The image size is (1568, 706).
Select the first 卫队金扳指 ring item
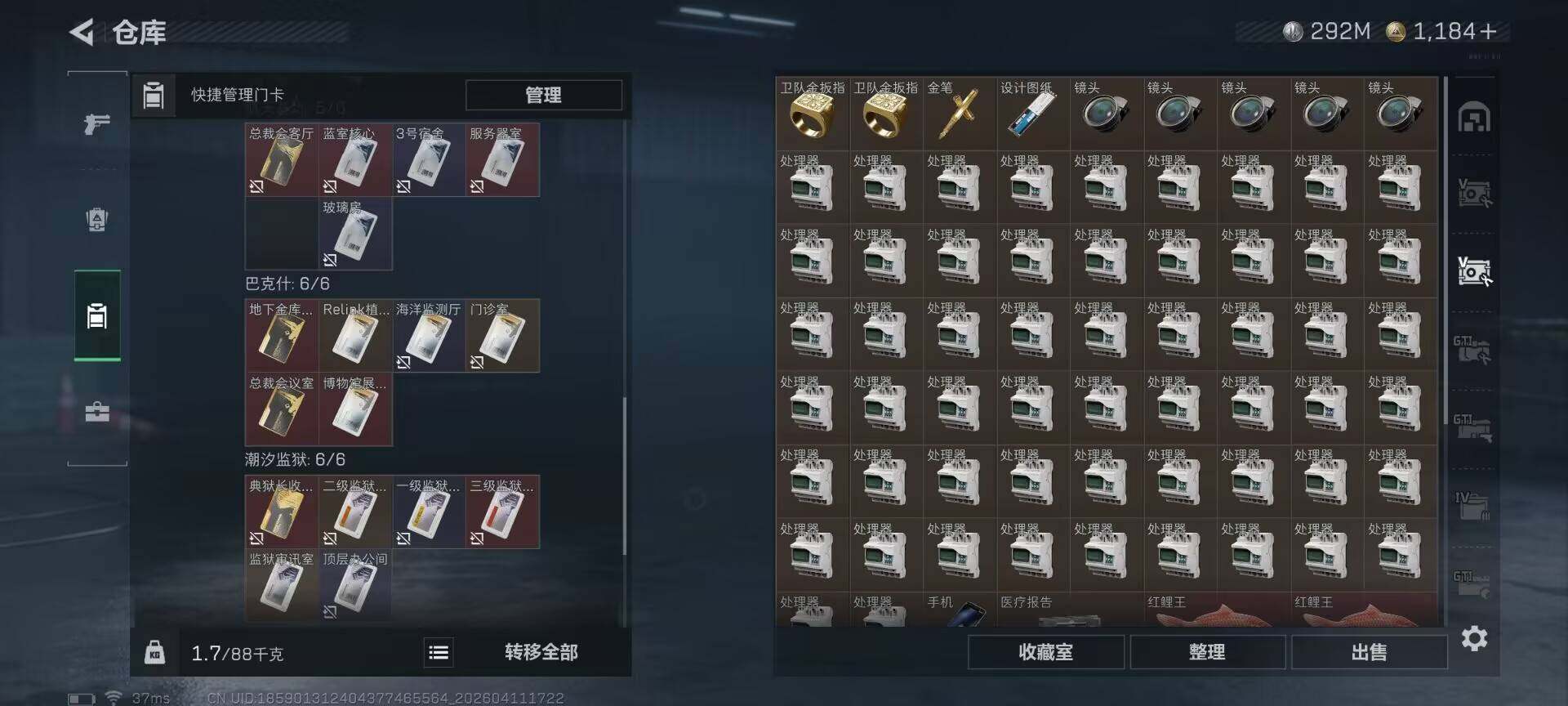[813, 114]
